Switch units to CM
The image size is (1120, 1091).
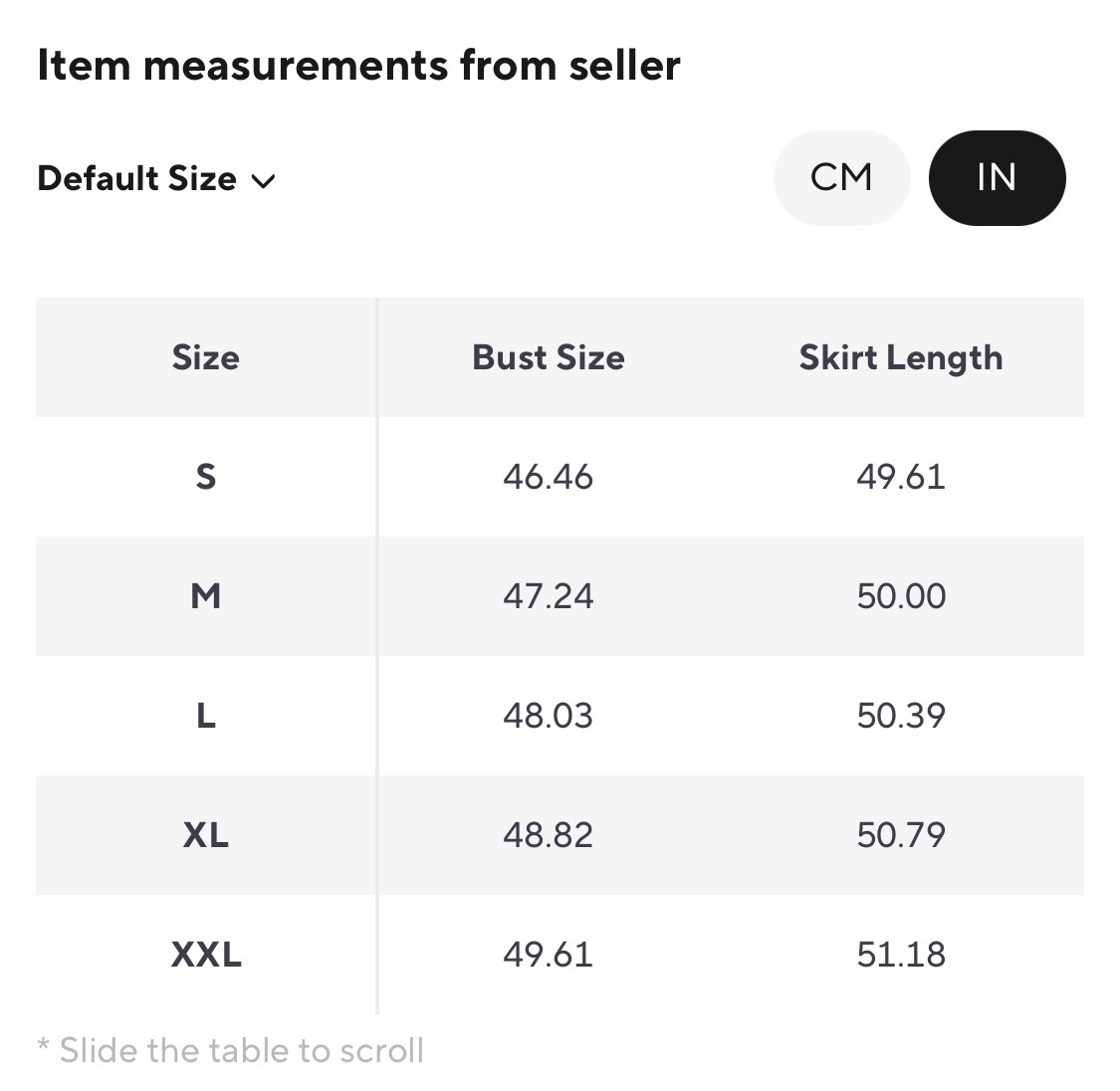(x=841, y=178)
